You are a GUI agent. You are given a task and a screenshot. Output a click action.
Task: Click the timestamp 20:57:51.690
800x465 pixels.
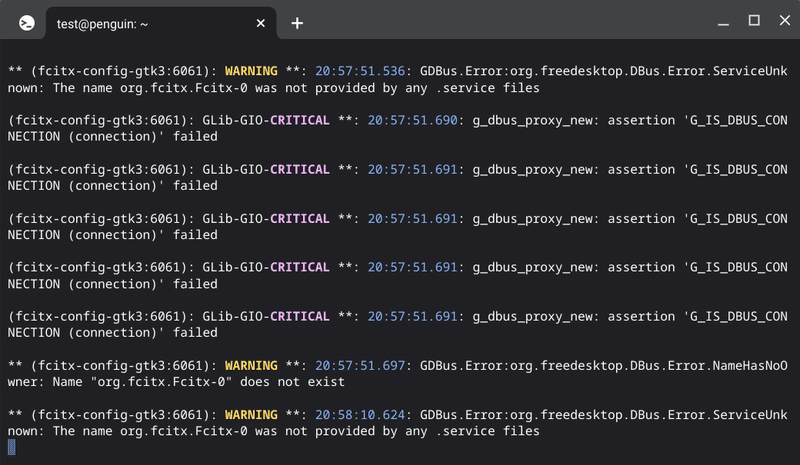click(412, 120)
